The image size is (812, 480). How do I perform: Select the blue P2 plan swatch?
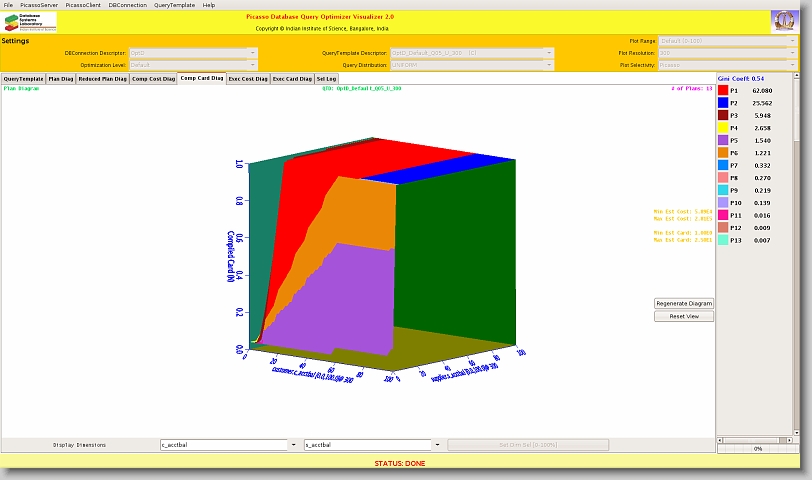click(x=723, y=103)
